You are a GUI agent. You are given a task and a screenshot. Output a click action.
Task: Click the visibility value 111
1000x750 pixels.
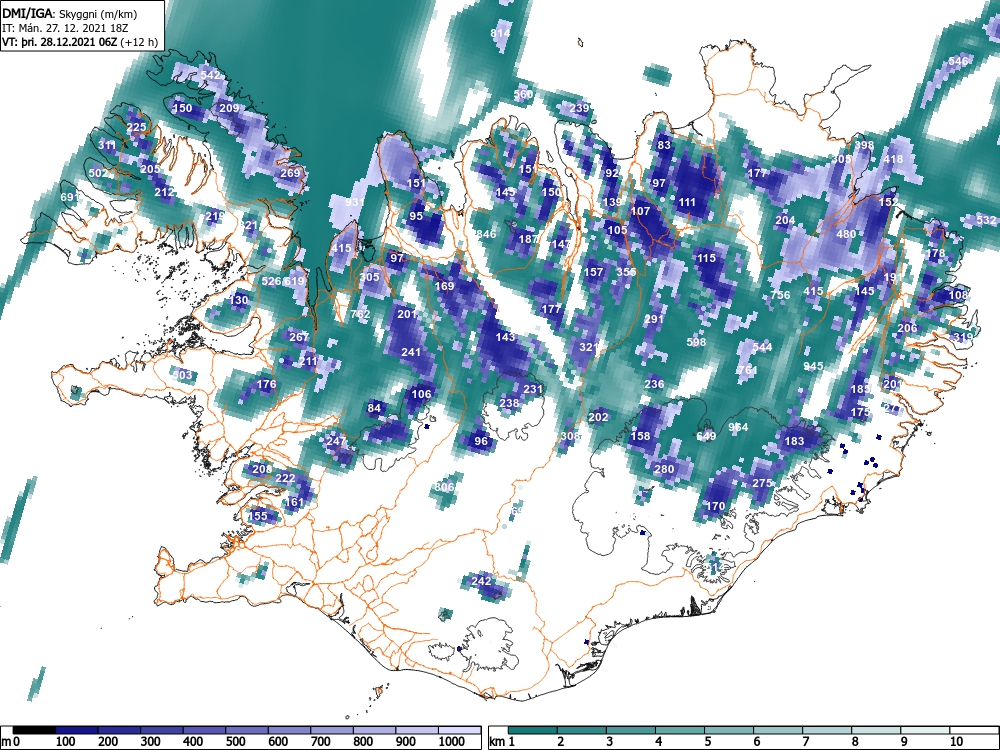[x=687, y=202]
